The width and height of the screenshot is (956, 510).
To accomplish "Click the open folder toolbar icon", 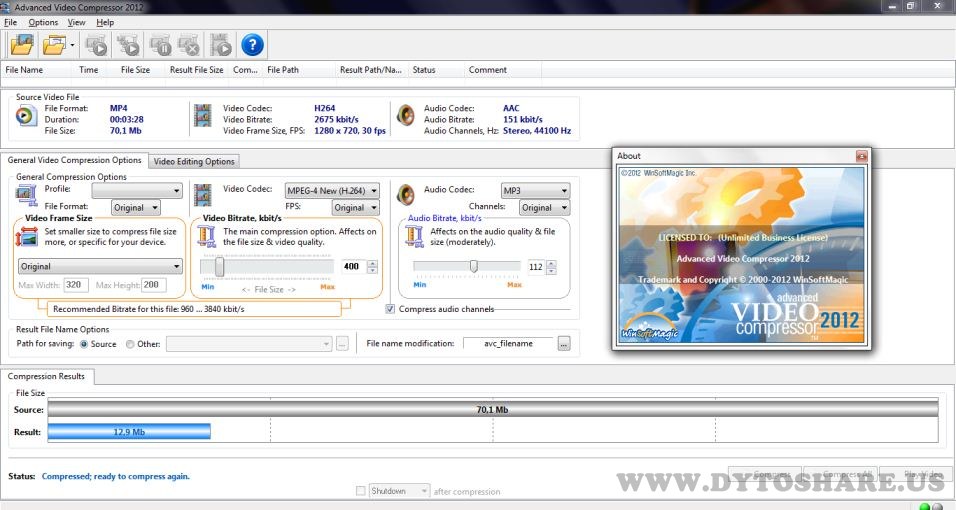I will [x=54, y=45].
